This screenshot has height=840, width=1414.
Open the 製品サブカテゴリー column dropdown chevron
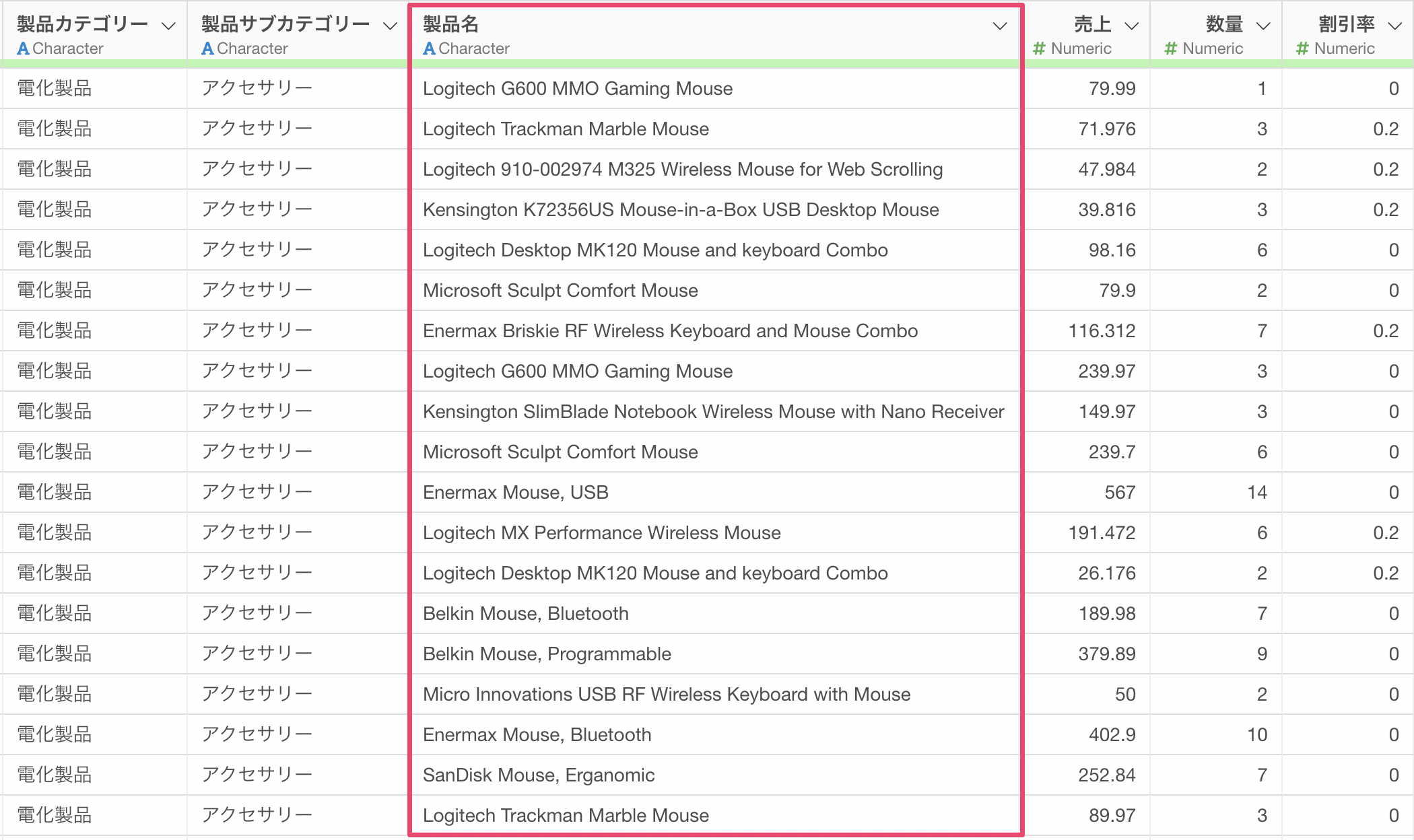390,26
